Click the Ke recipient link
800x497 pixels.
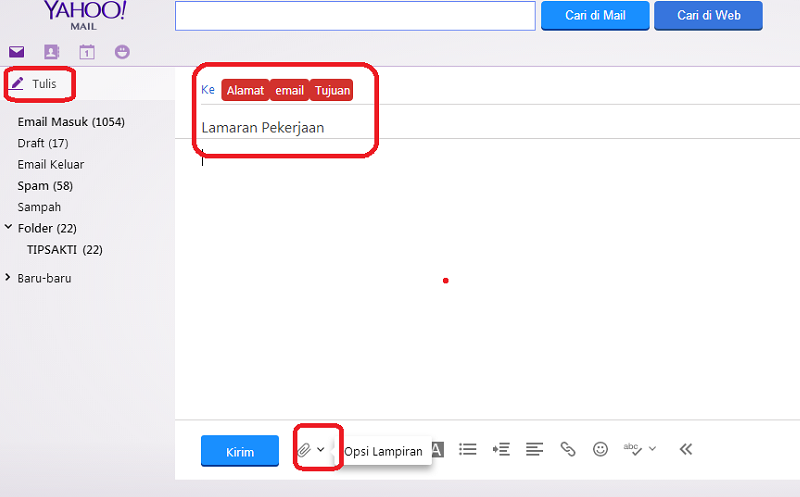[208, 90]
